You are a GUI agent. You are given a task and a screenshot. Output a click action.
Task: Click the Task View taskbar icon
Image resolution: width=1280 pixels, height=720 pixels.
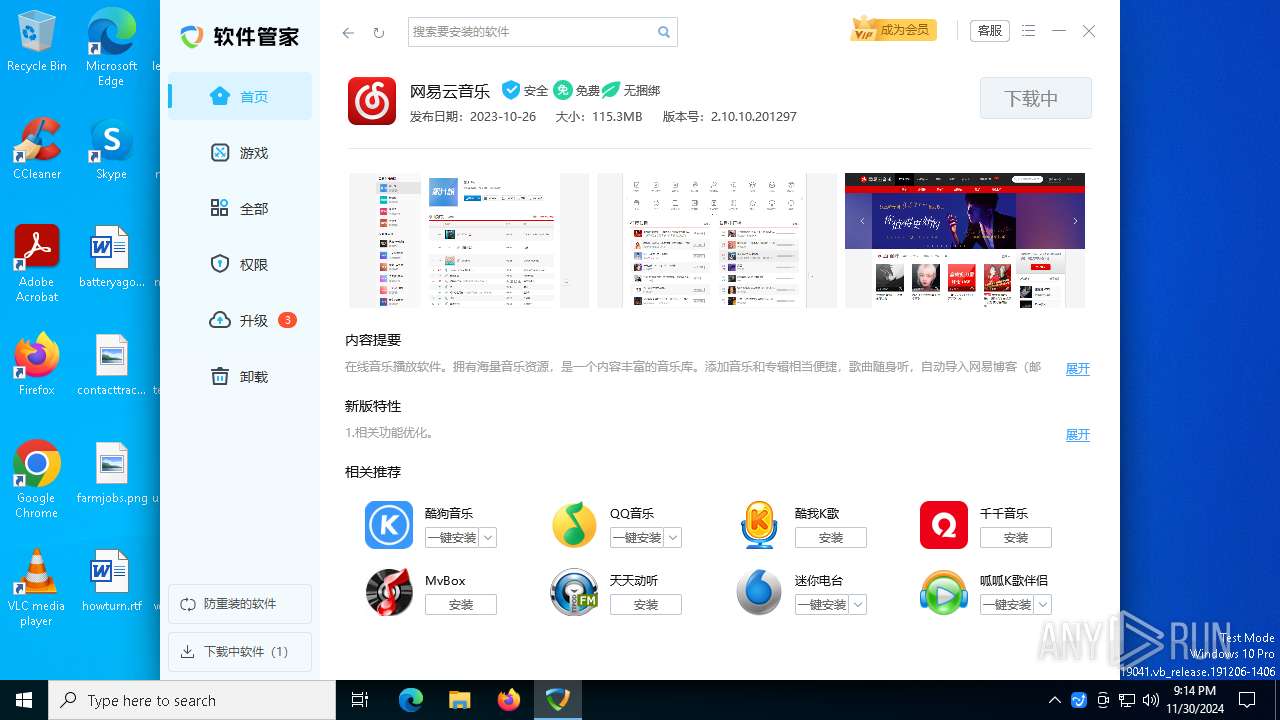coord(360,700)
